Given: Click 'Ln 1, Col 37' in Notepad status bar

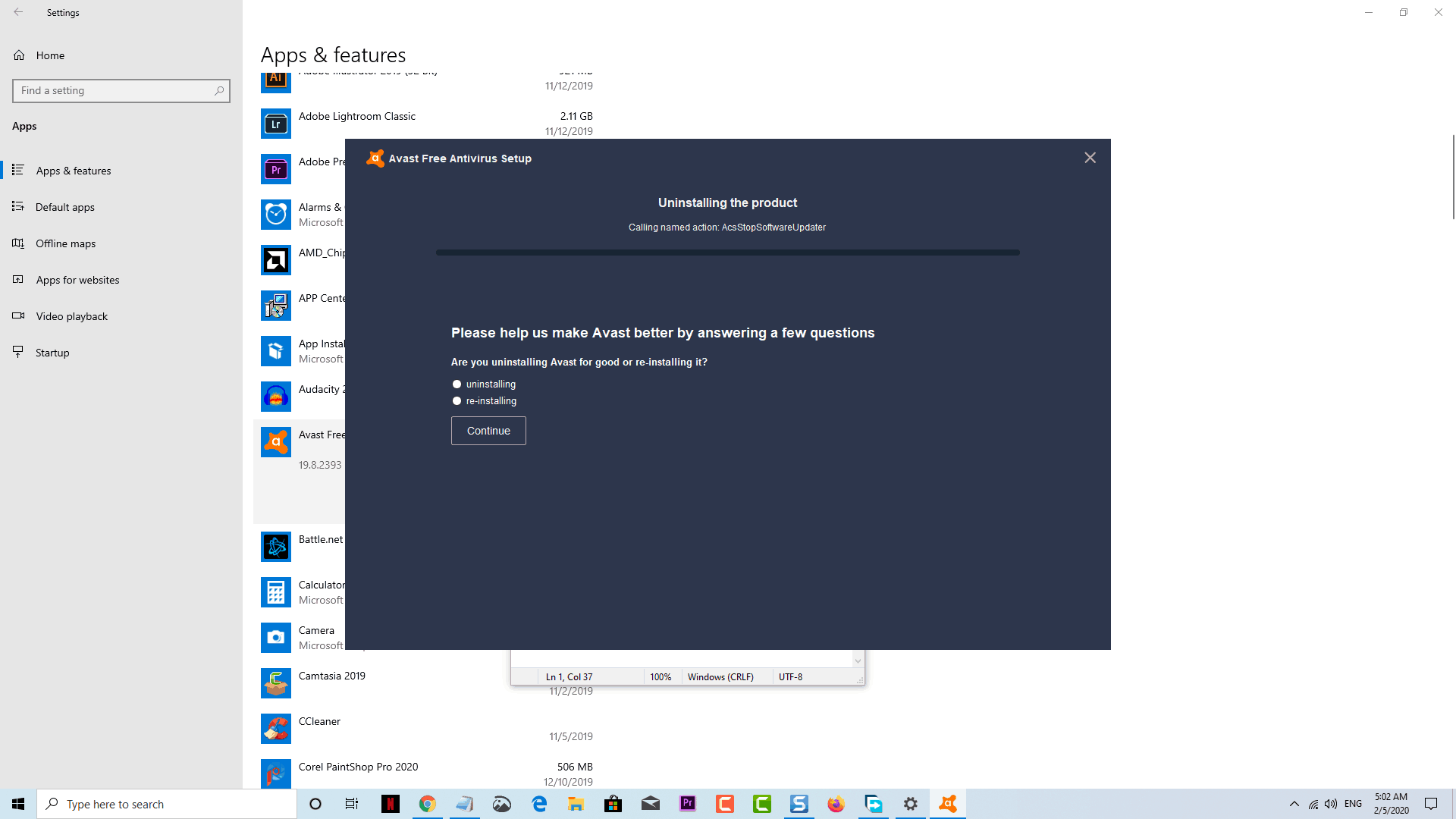Looking at the screenshot, I should pos(569,677).
